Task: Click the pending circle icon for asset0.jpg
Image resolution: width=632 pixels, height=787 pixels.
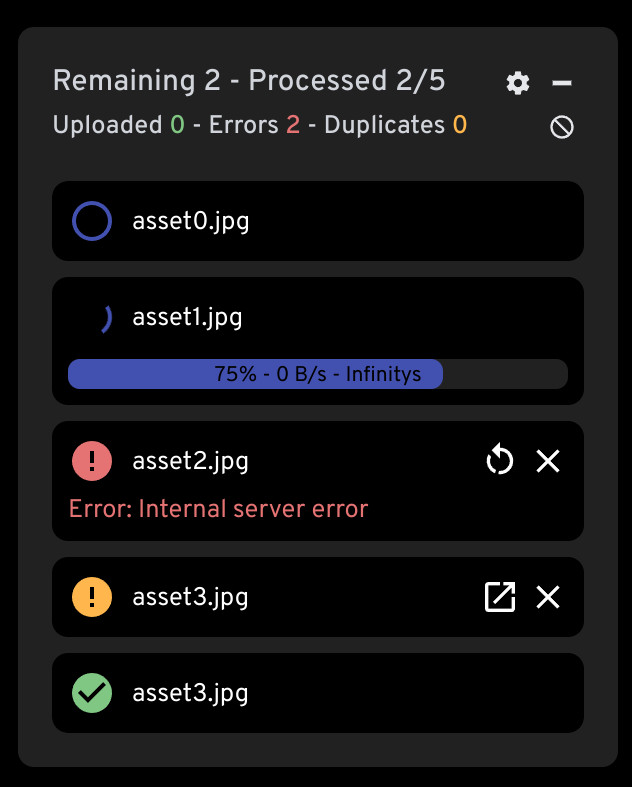Action: pyautogui.click(x=92, y=221)
